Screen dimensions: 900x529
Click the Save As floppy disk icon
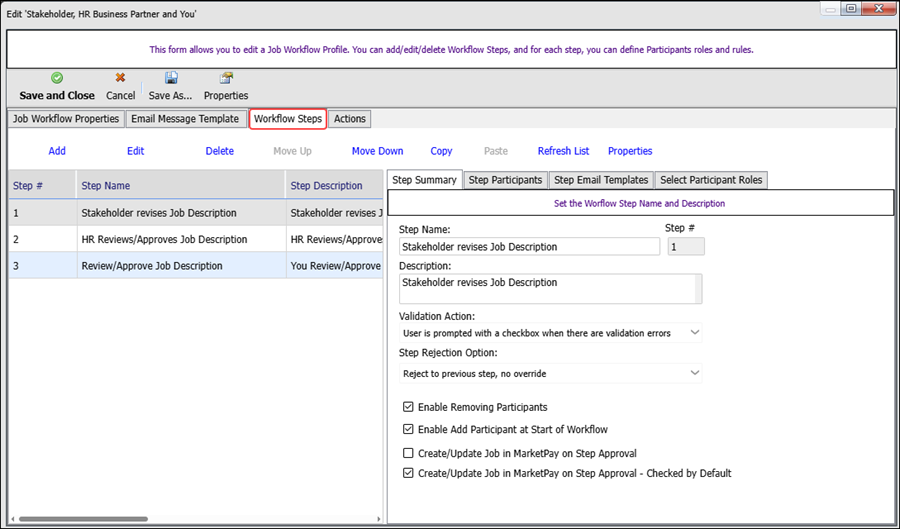(171, 78)
